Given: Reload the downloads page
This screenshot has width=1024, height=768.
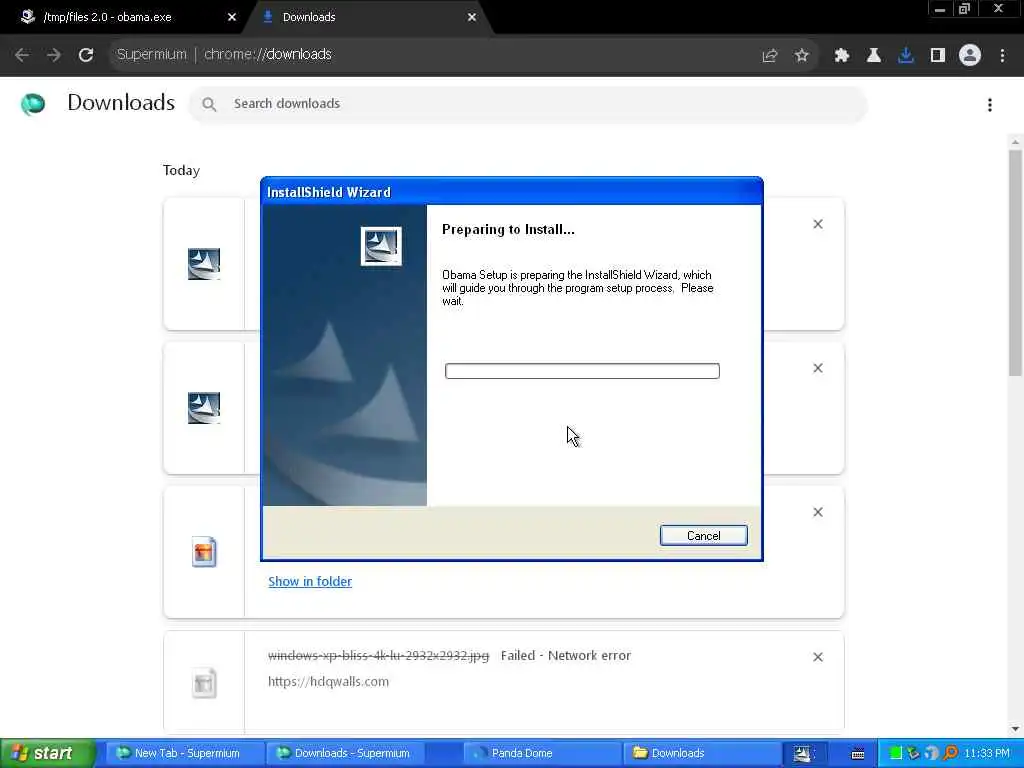Looking at the screenshot, I should [86, 55].
